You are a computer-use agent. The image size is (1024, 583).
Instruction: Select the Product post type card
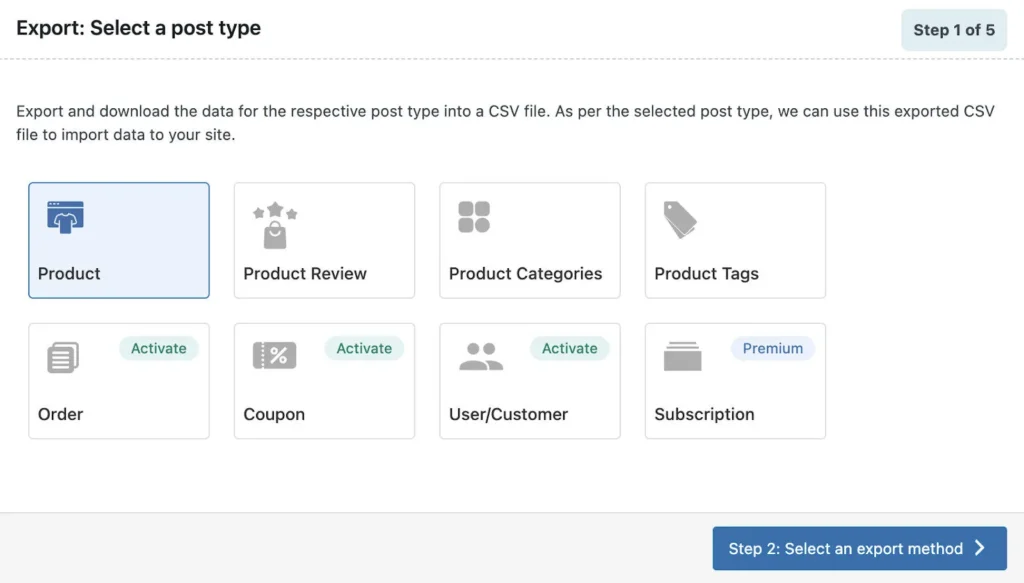pyautogui.click(x=118, y=240)
